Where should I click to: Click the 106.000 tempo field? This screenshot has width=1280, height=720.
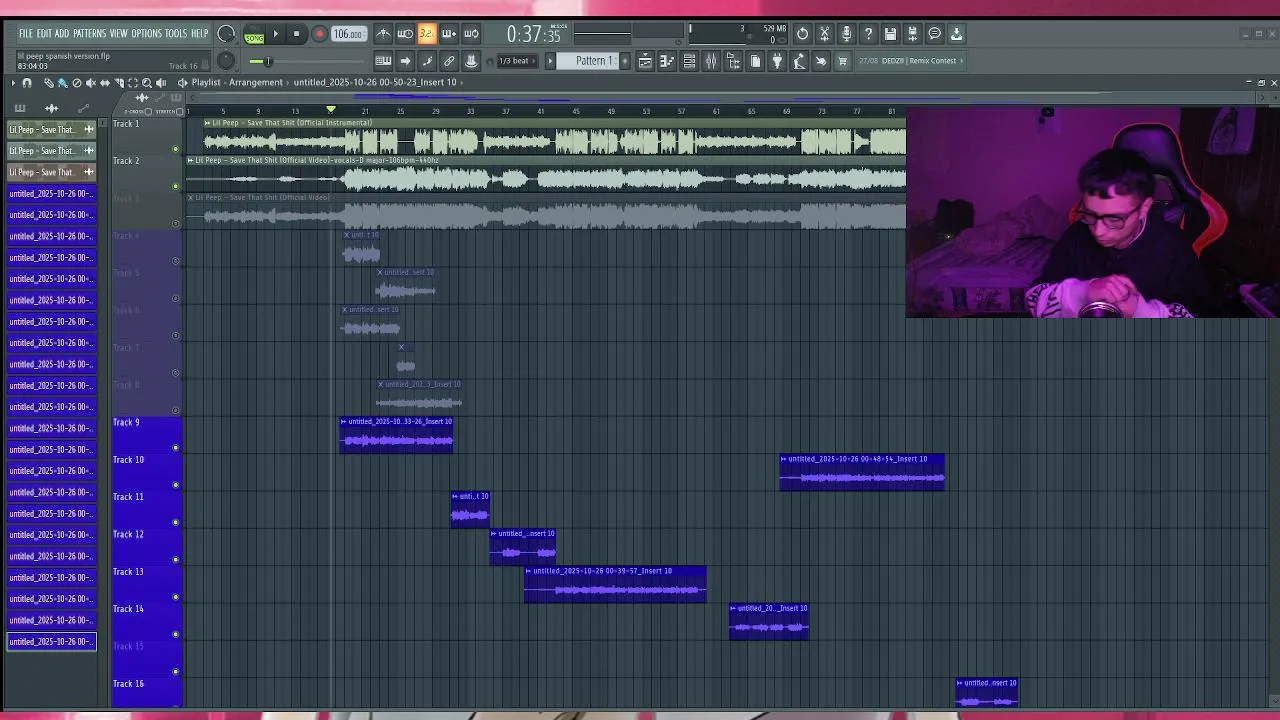pos(348,34)
